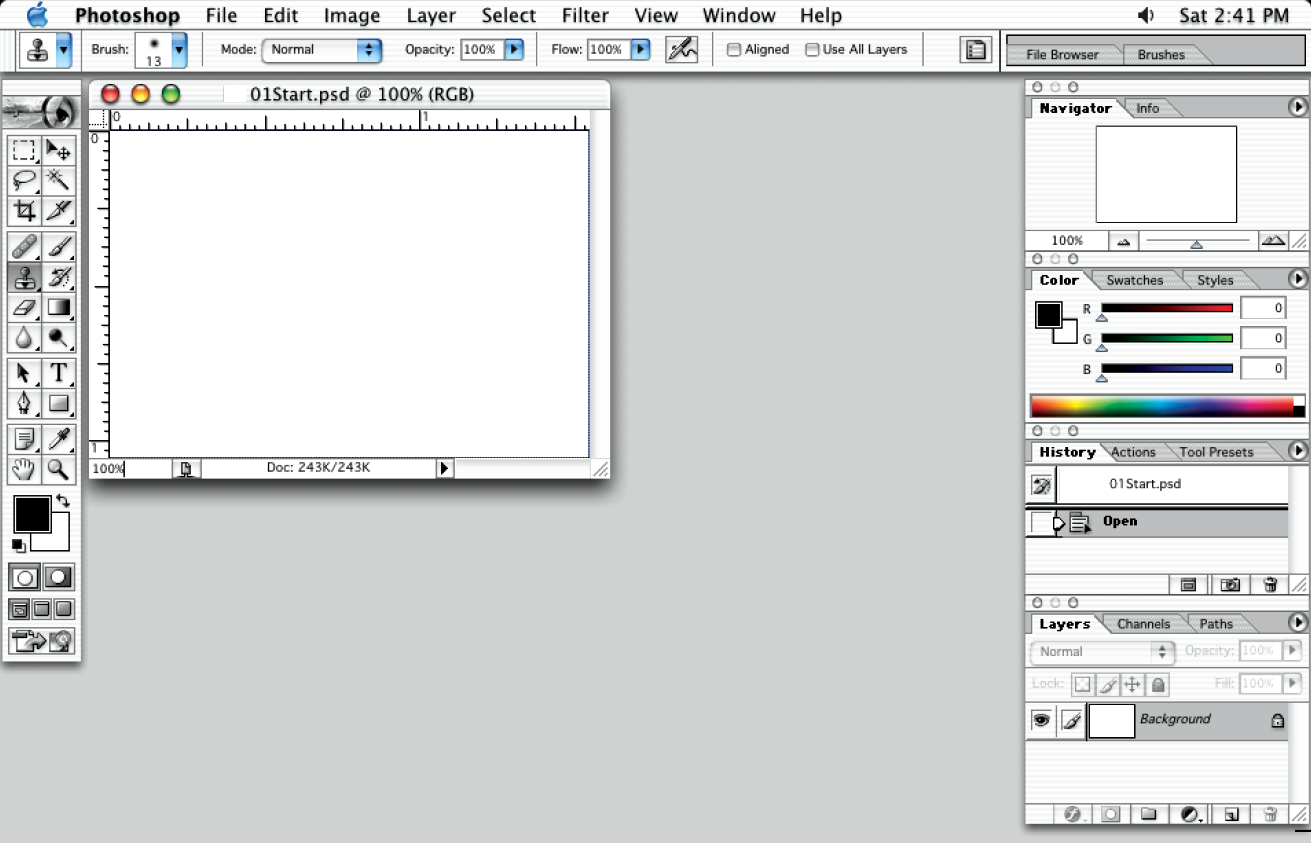Image resolution: width=1311 pixels, height=843 pixels.
Task: Choose the Dodge tool
Action: tap(59, 338)
